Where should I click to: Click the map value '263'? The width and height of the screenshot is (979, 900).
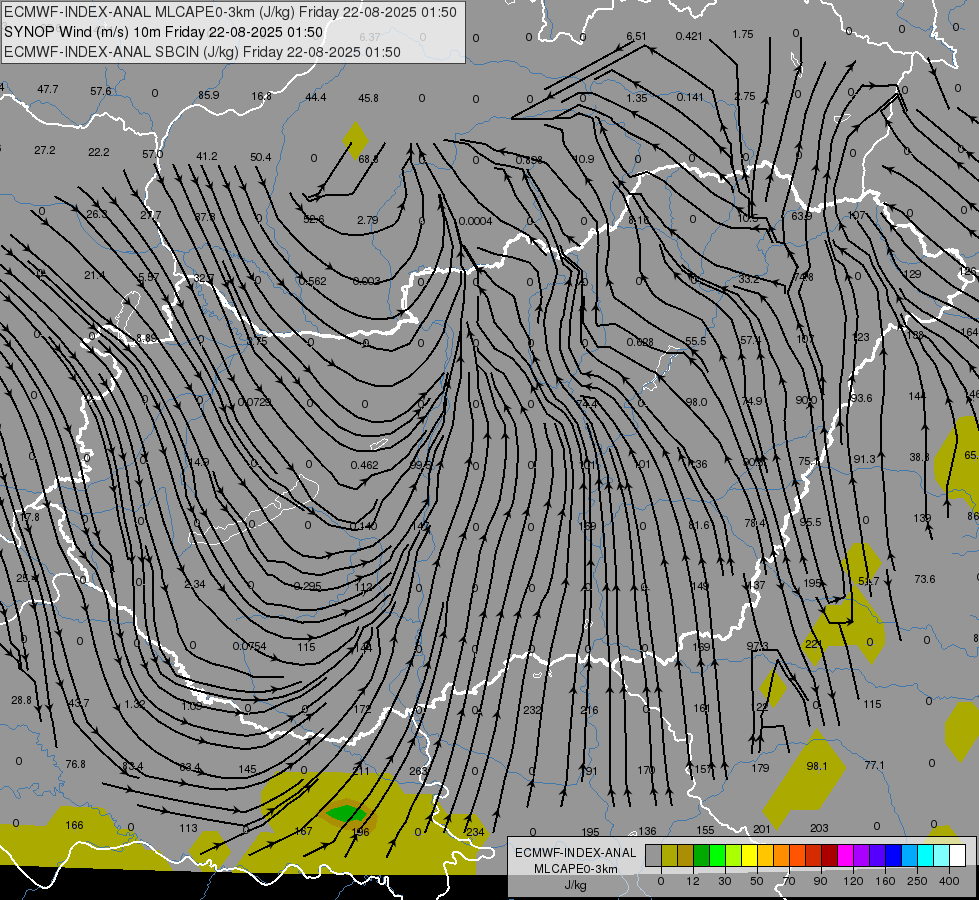418,771
